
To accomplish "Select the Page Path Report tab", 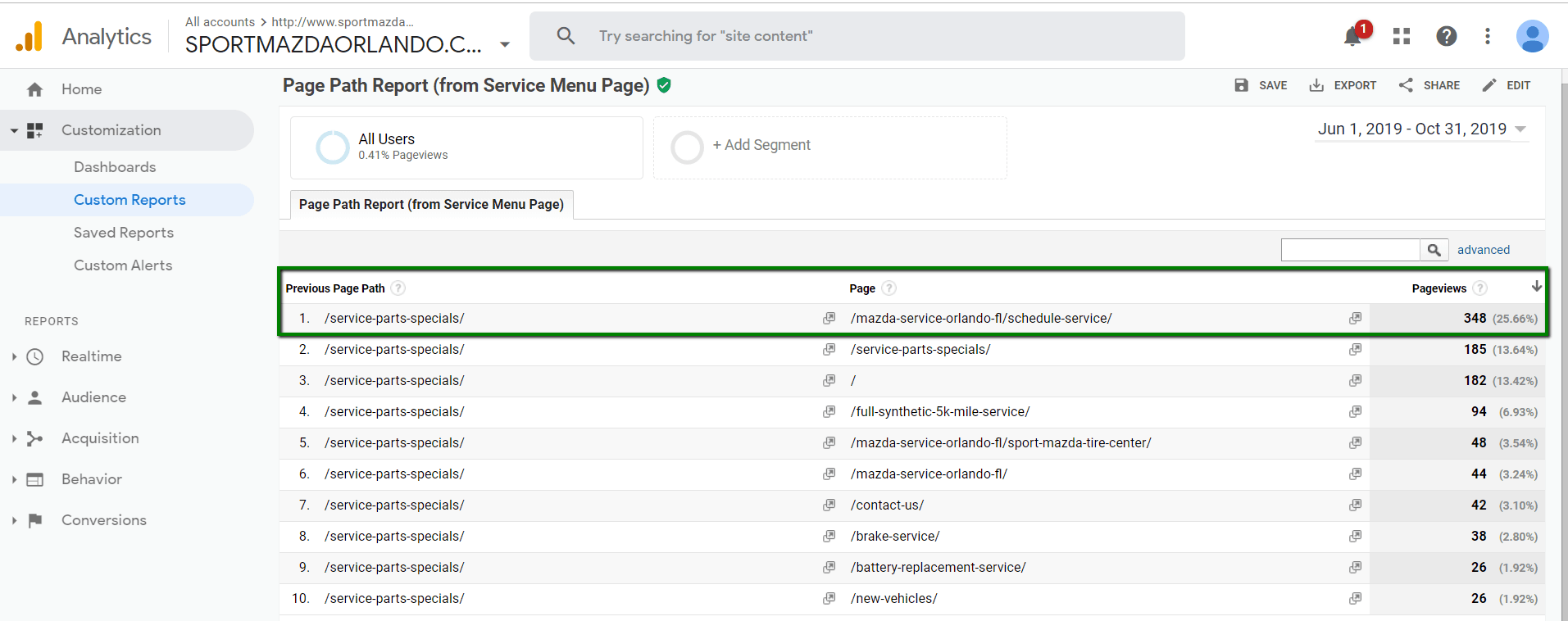I will coord(431,205).
